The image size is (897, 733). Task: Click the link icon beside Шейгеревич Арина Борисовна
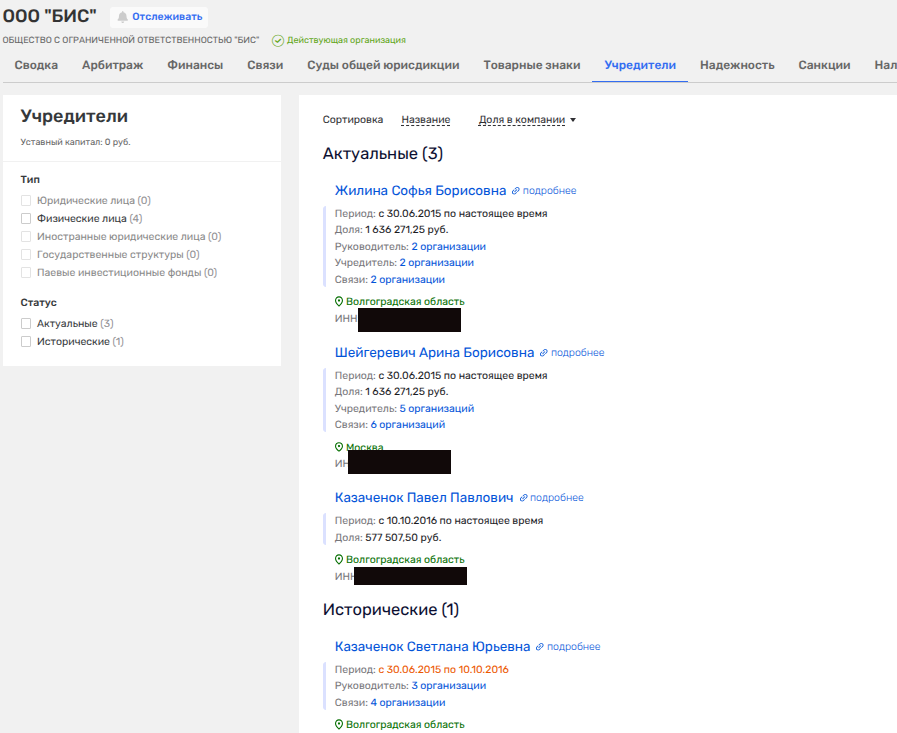(544, 353)
